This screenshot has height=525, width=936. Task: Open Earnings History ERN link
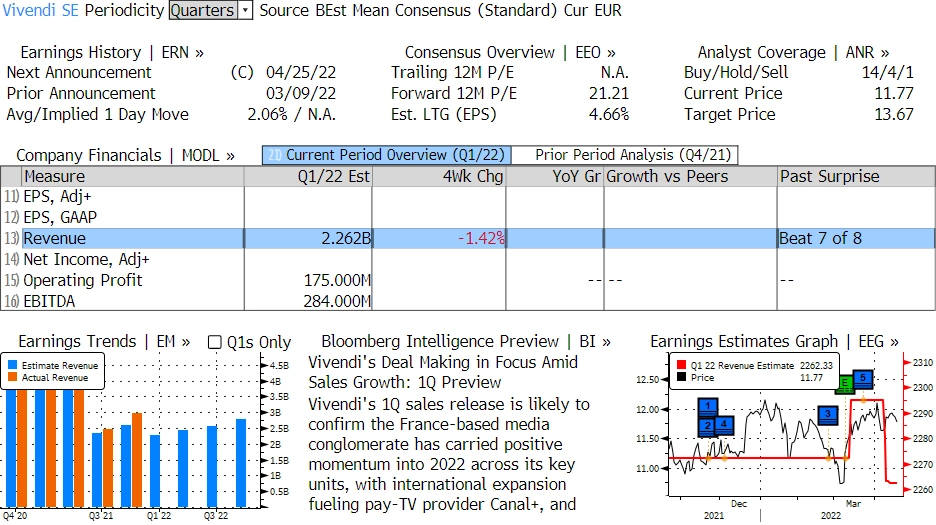112,53
